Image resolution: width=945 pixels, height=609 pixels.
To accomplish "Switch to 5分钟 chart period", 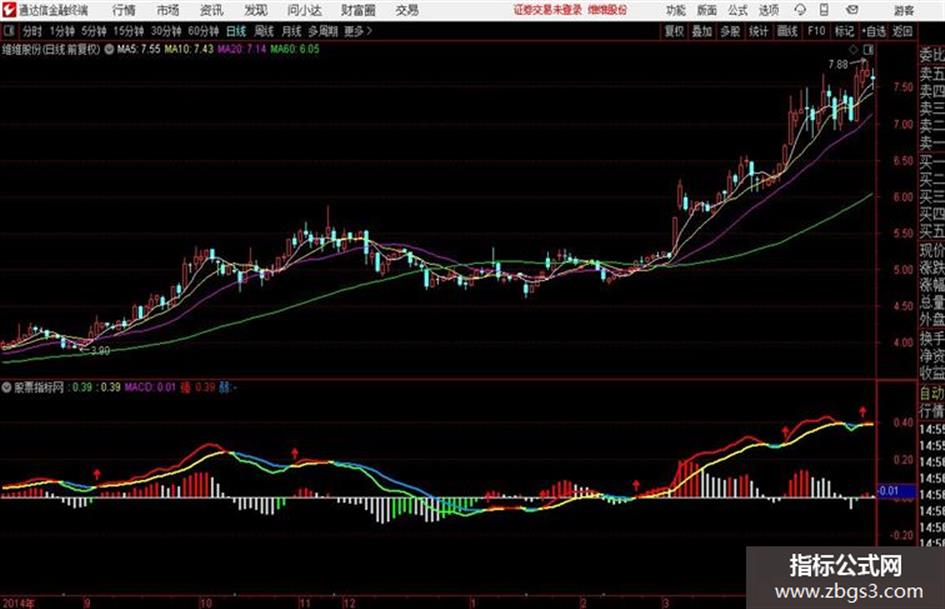I will pos(93,31).
